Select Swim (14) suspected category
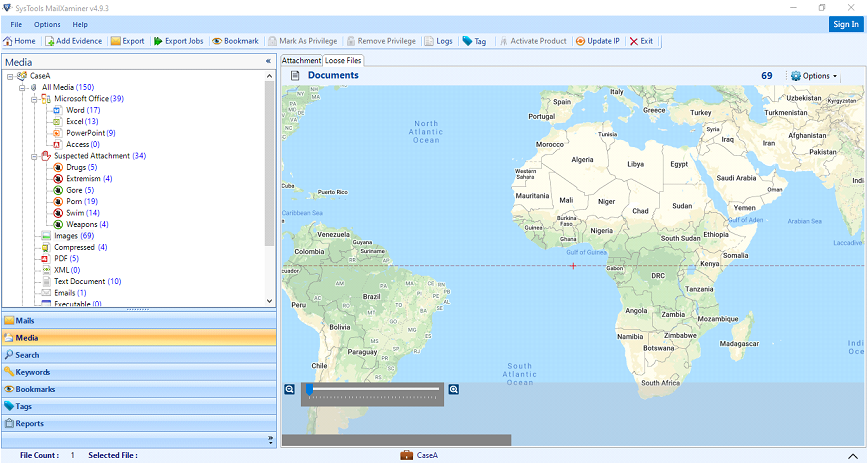Image resolution: width=868 pixels, height=474 pixels. [x=76, y=213]
